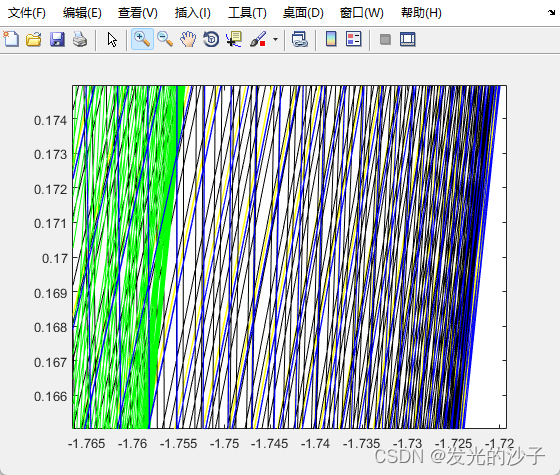Click the x-axis label -1.75
This screenshot has width=560, height=475.
224,444
